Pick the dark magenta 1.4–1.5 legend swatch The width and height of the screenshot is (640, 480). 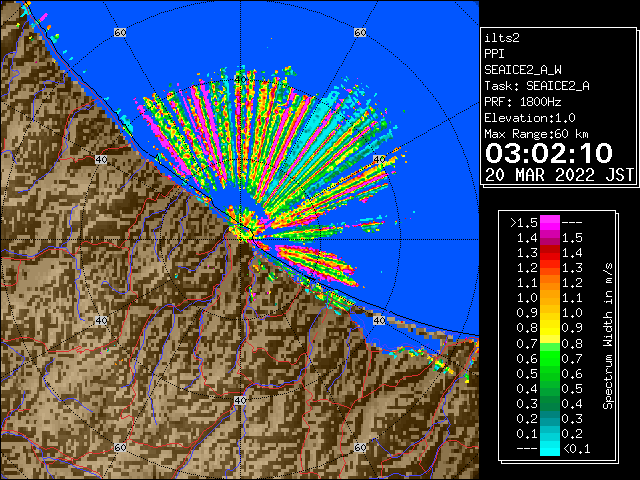(550, 238)
